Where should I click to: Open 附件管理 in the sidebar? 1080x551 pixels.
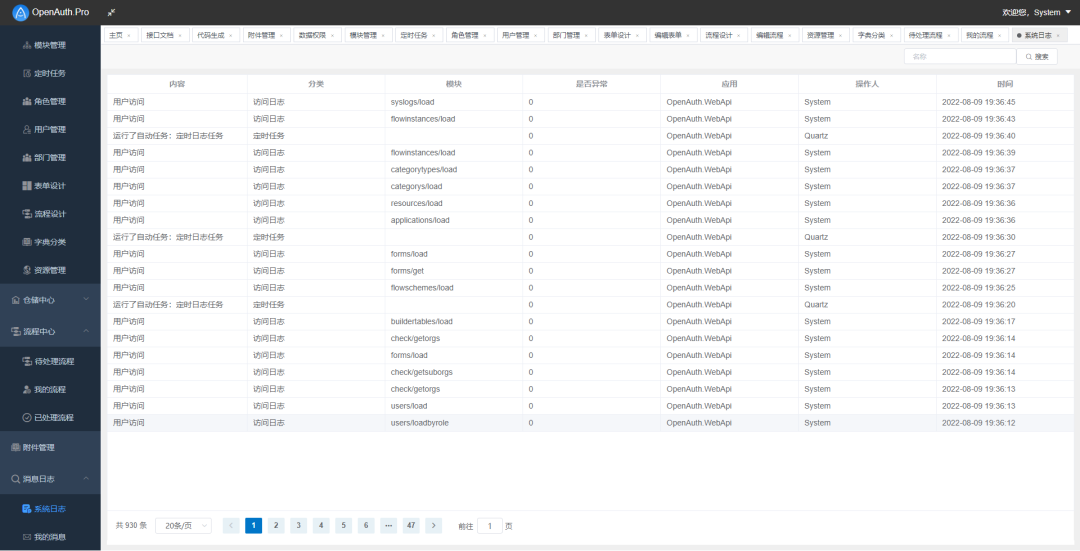coord(50,448)
